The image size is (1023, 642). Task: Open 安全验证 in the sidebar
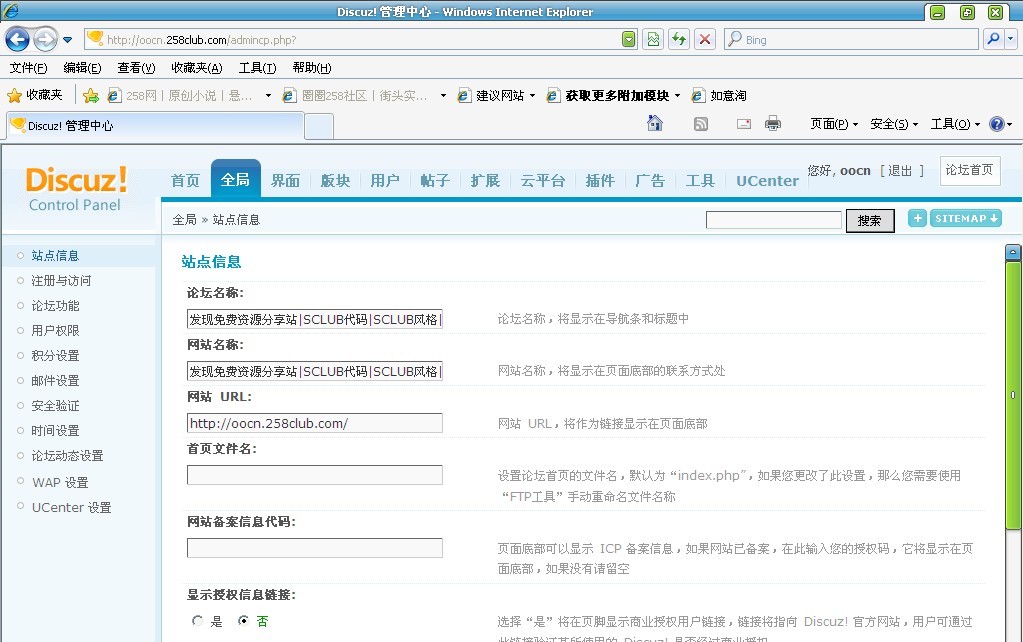pos(55,406)
